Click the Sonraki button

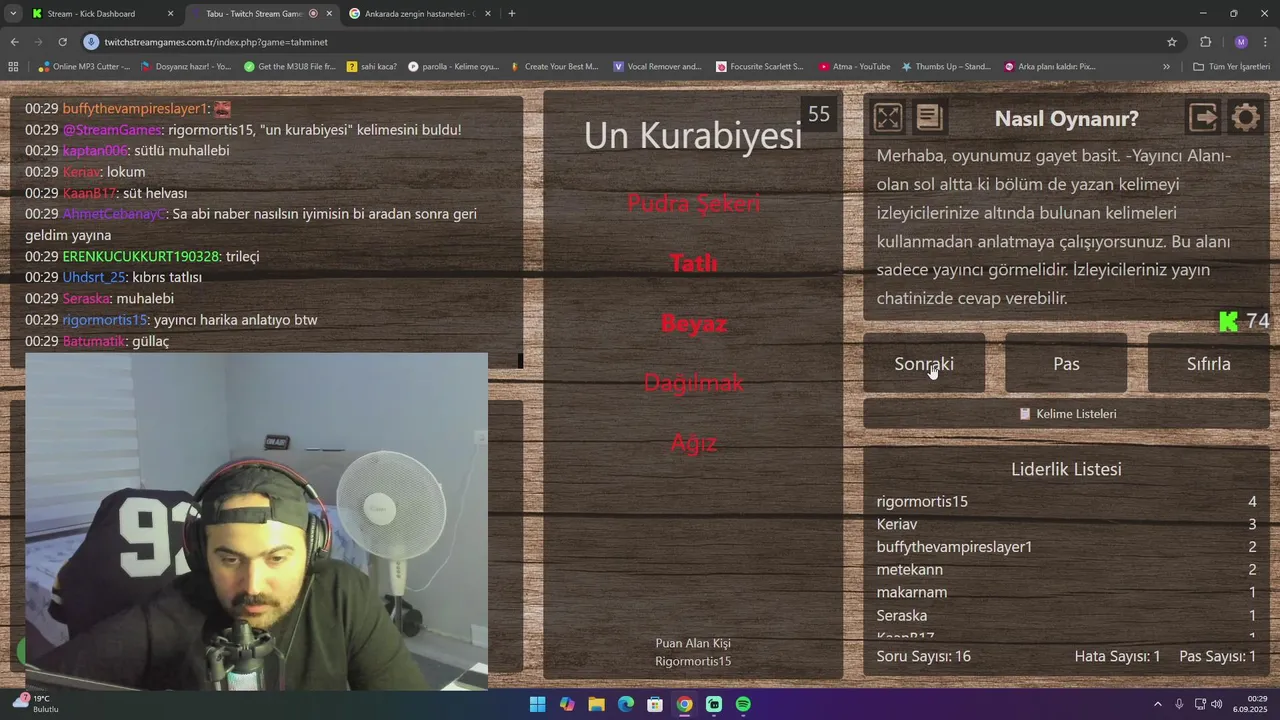924,363
